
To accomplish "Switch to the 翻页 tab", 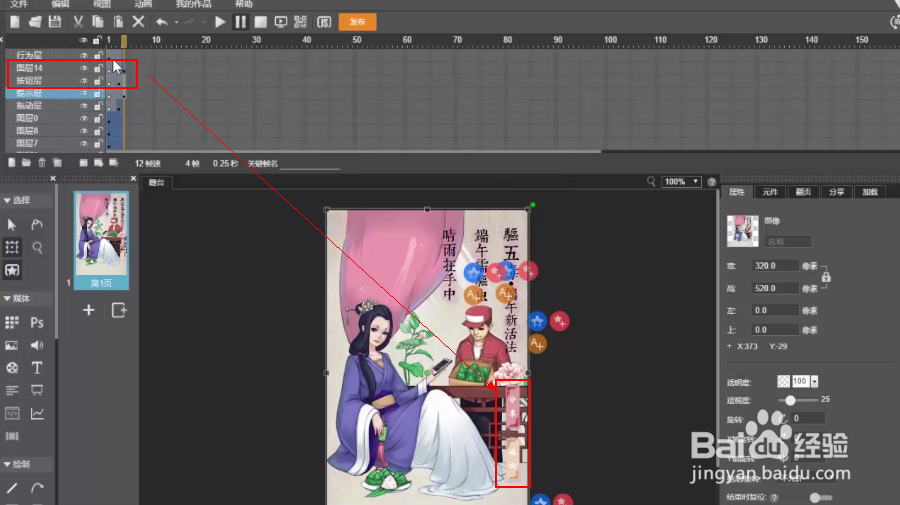I will pyautogui.click(x=804, y=192).
